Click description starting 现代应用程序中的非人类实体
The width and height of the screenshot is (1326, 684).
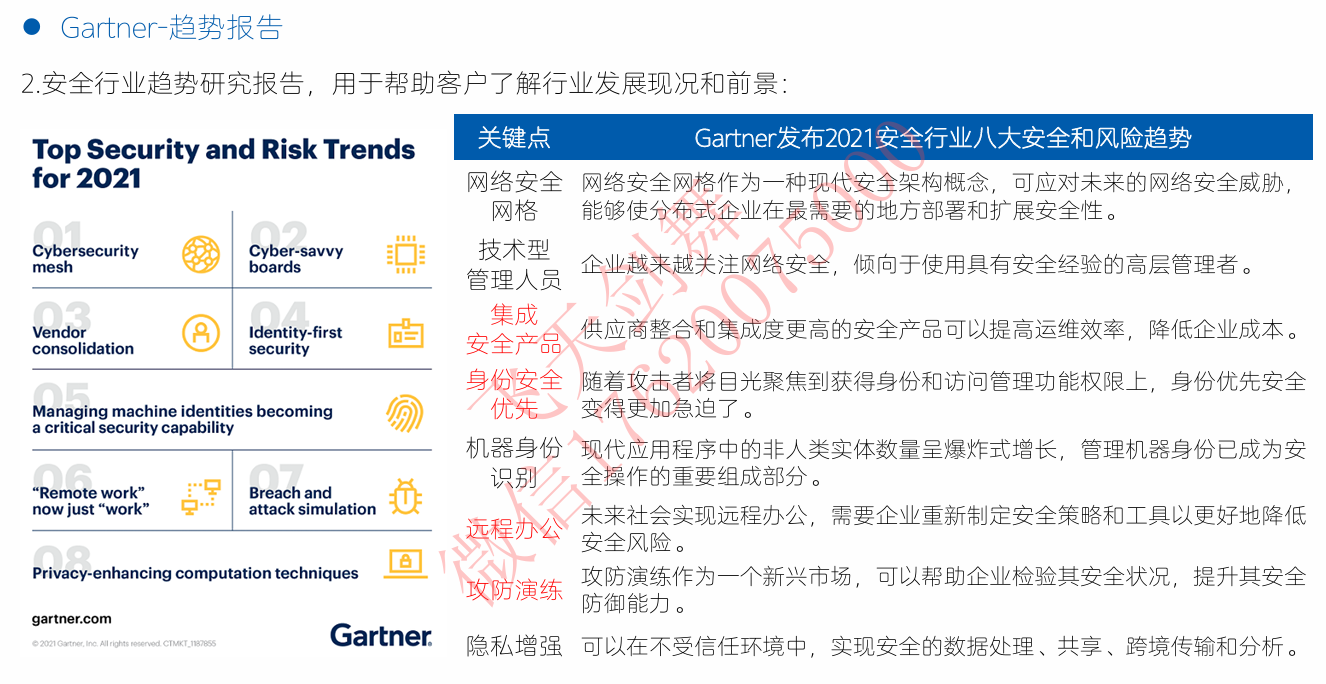943,463
